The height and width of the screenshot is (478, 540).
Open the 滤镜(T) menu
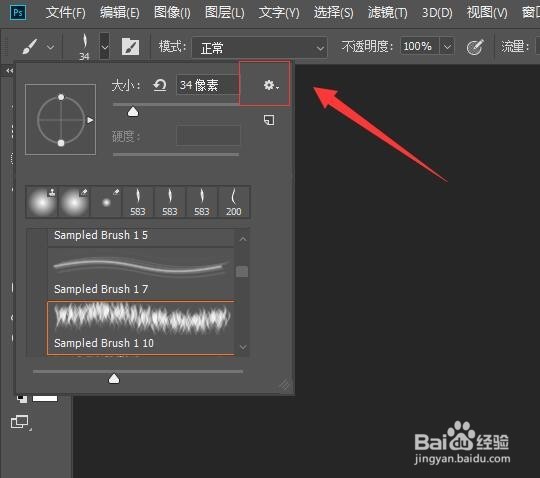[x=387, y=13]
